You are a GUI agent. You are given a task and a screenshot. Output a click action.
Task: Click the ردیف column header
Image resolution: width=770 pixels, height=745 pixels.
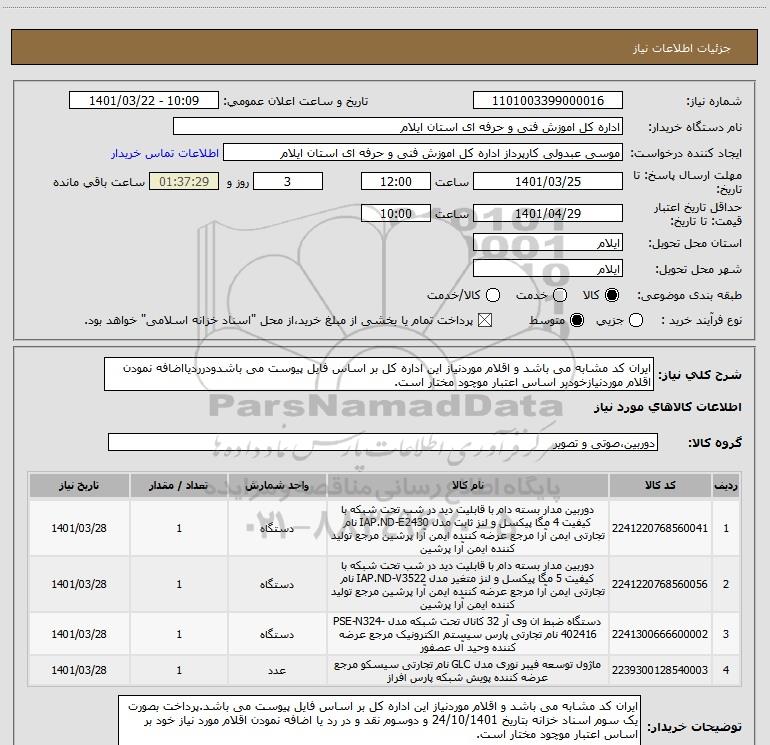tap(726, 485)
